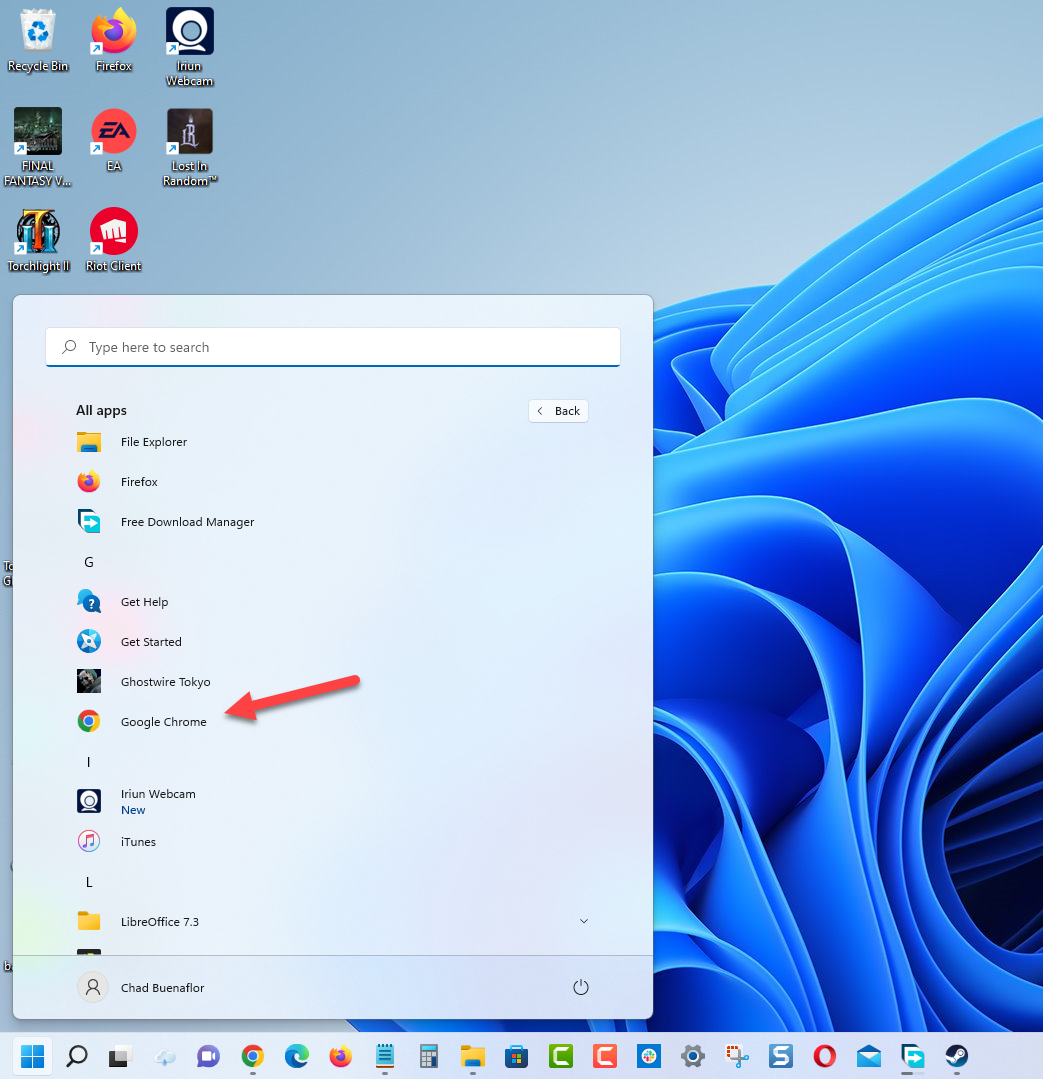
Task: Open Slack from the taskbar
Action: pos(649,1056)
